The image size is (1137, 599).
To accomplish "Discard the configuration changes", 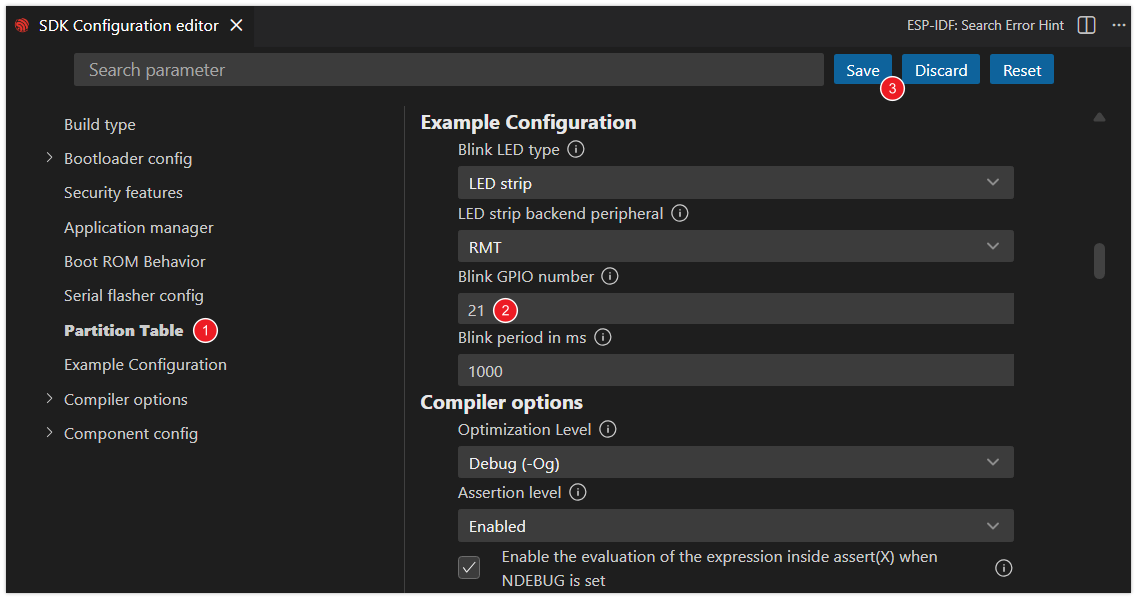I will click(940, 69).
